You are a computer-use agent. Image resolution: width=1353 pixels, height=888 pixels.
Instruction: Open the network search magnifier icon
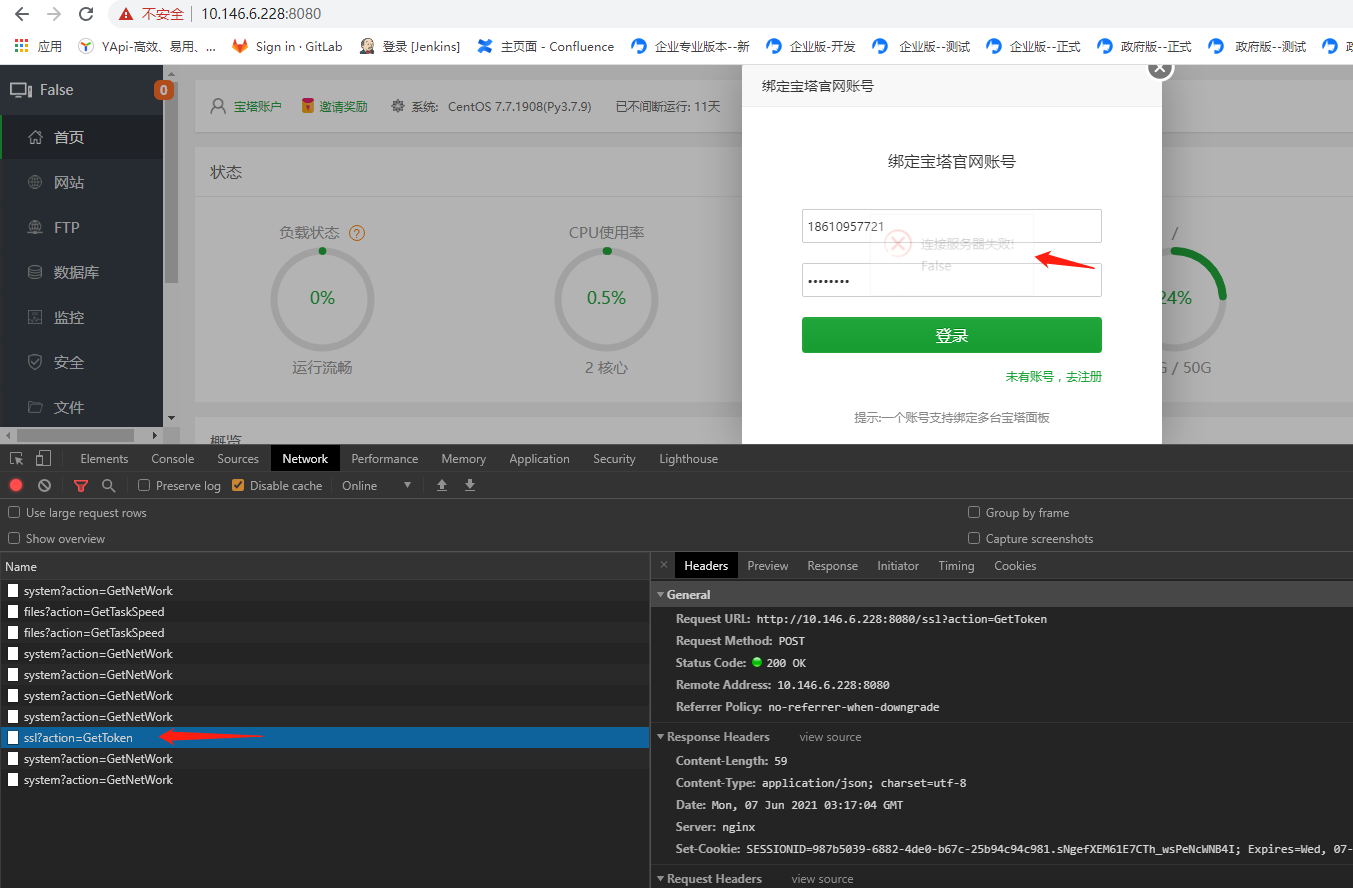click(108, 485)
